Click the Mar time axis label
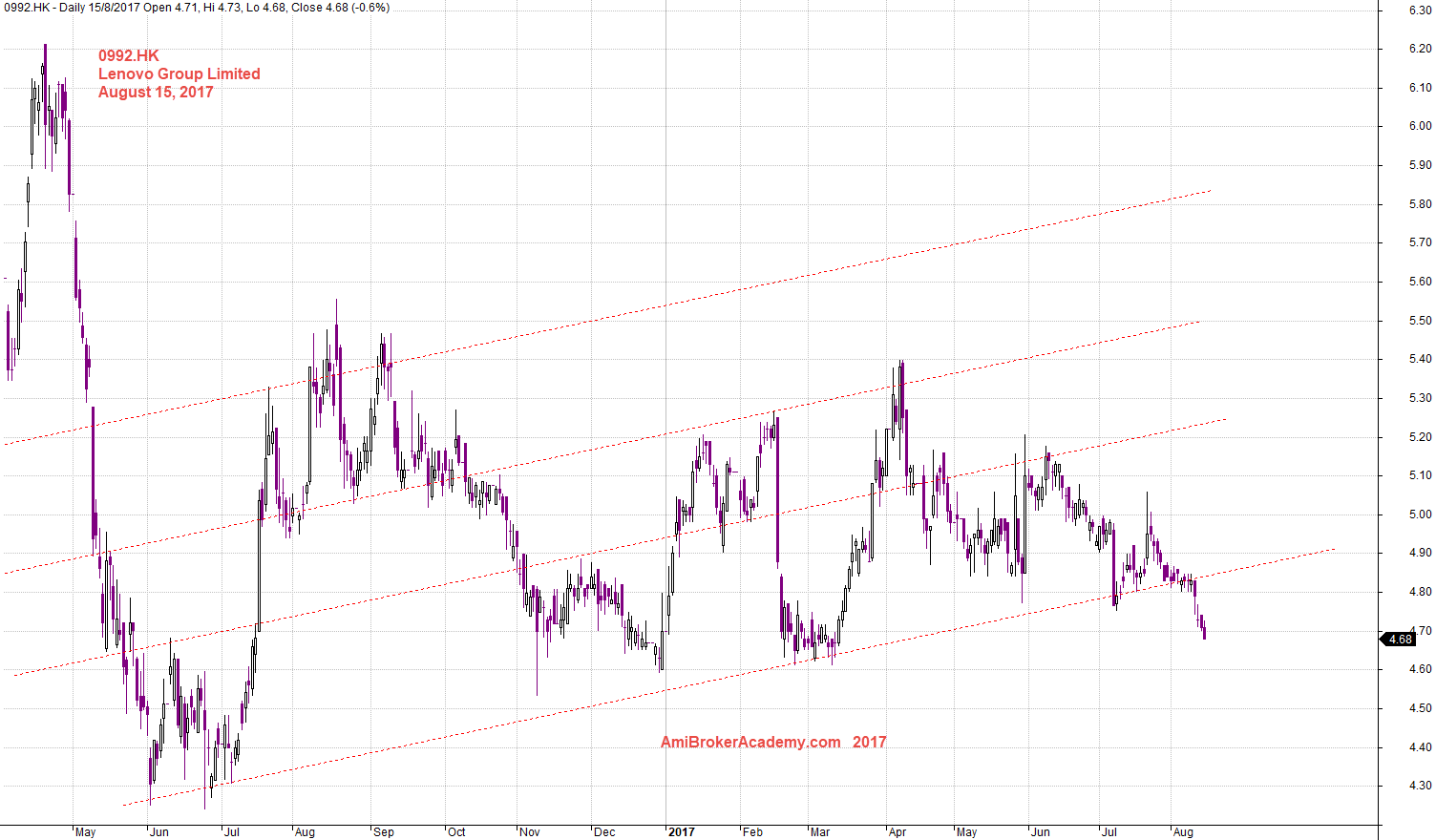This screenshot has width=1436, height=840. pos(819,832)
